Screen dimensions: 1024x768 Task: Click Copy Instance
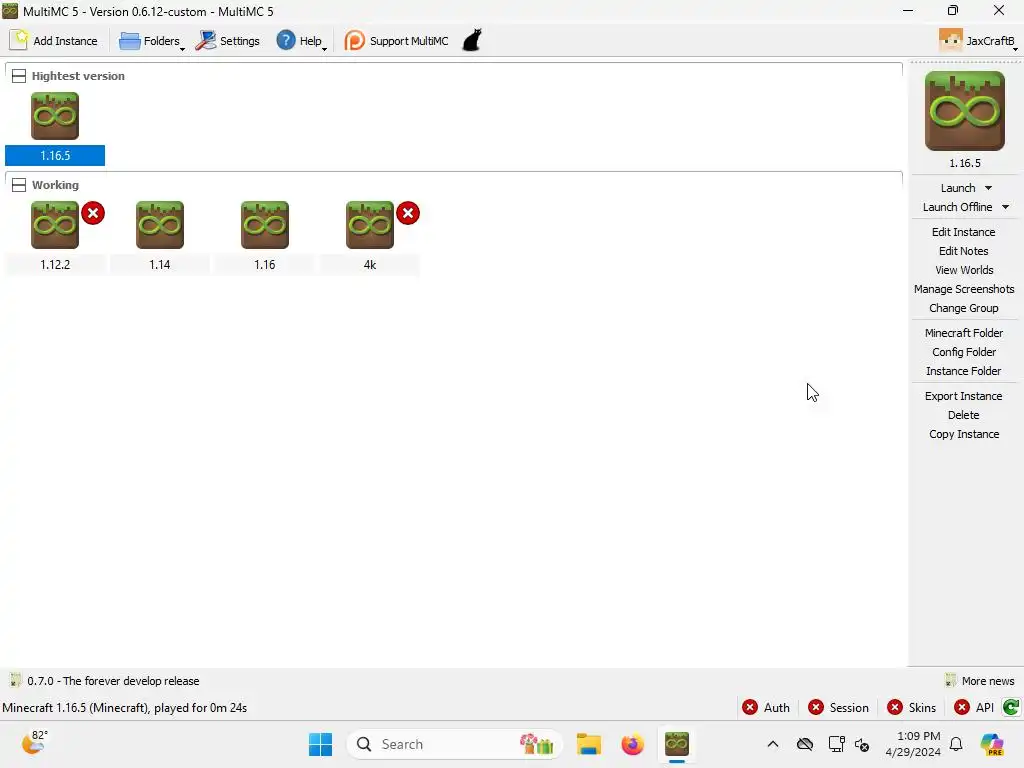coord(964,434)
